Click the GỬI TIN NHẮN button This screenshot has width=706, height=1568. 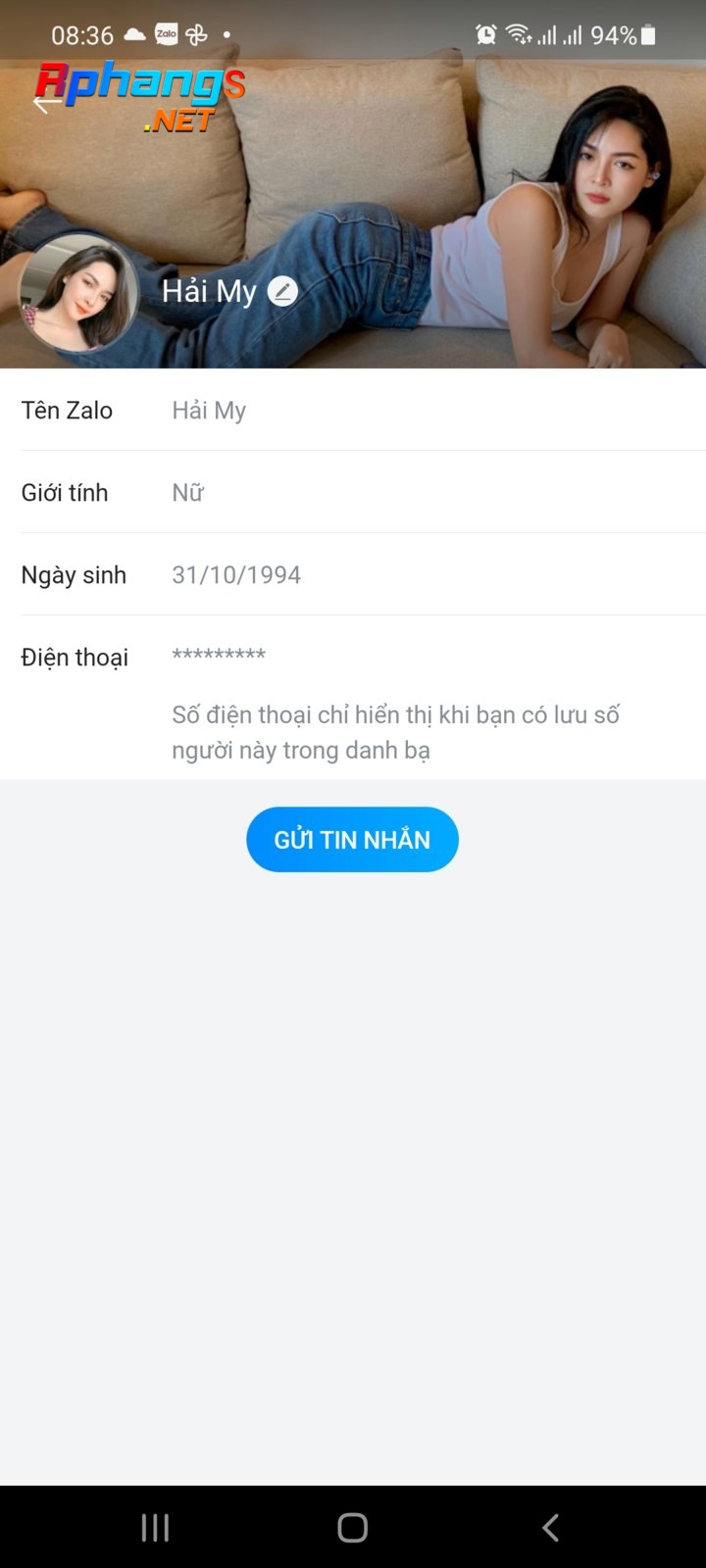click(352, 840)
